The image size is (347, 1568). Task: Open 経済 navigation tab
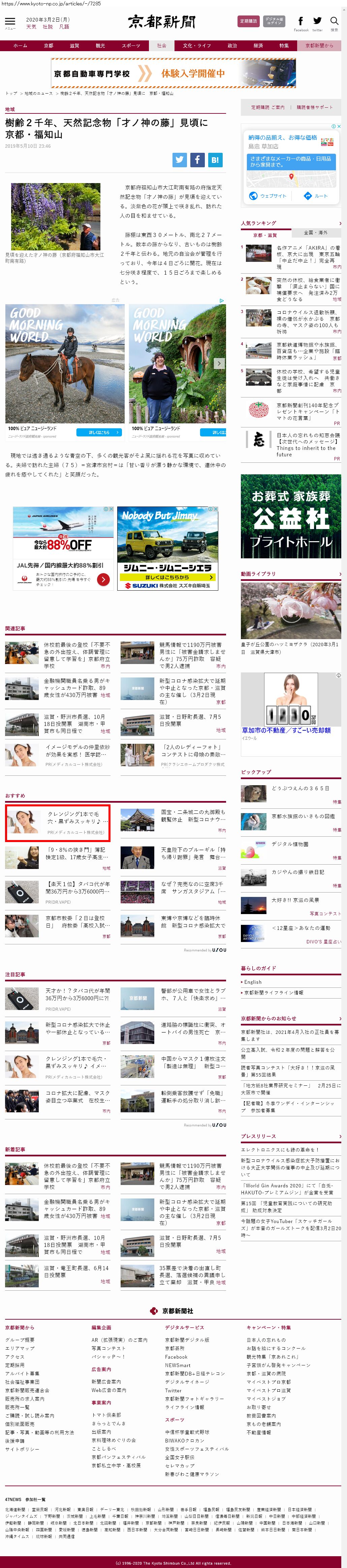coord(258,46)
